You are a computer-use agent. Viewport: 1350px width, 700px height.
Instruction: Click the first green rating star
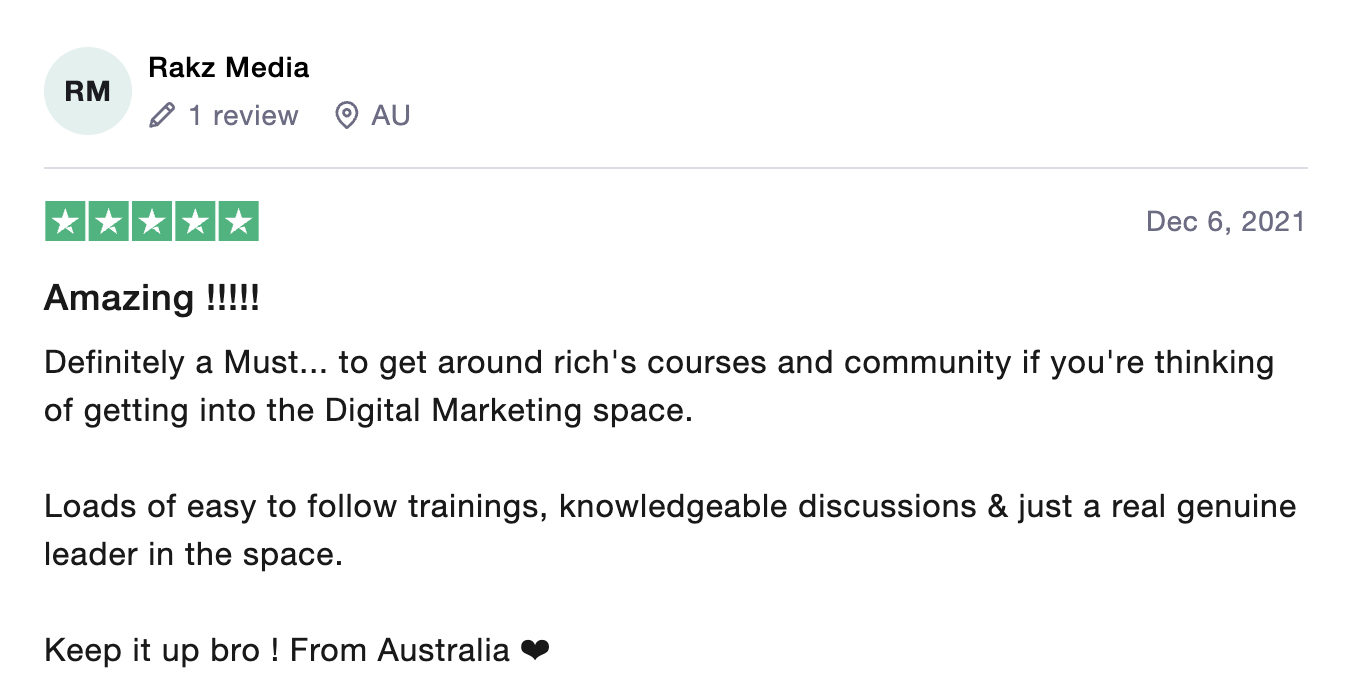tap(65, 222)
